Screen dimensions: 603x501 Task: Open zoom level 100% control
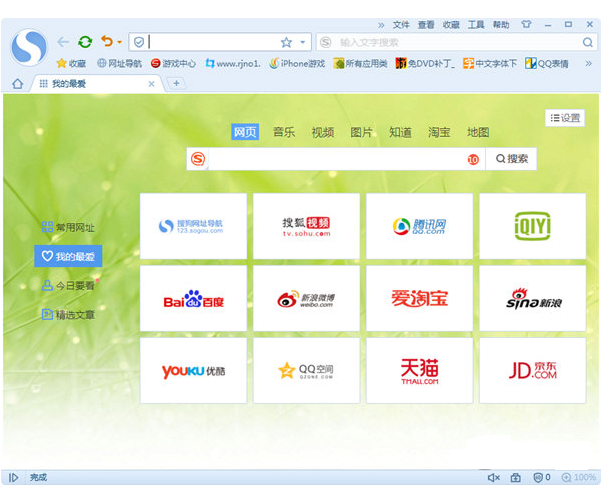pos(578,478)
